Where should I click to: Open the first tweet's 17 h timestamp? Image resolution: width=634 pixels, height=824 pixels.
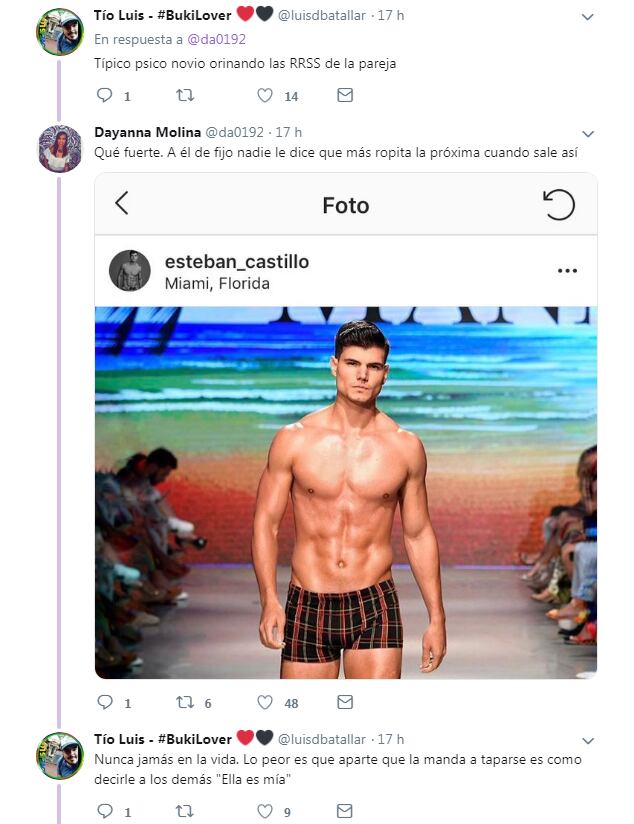click(391, 16)
